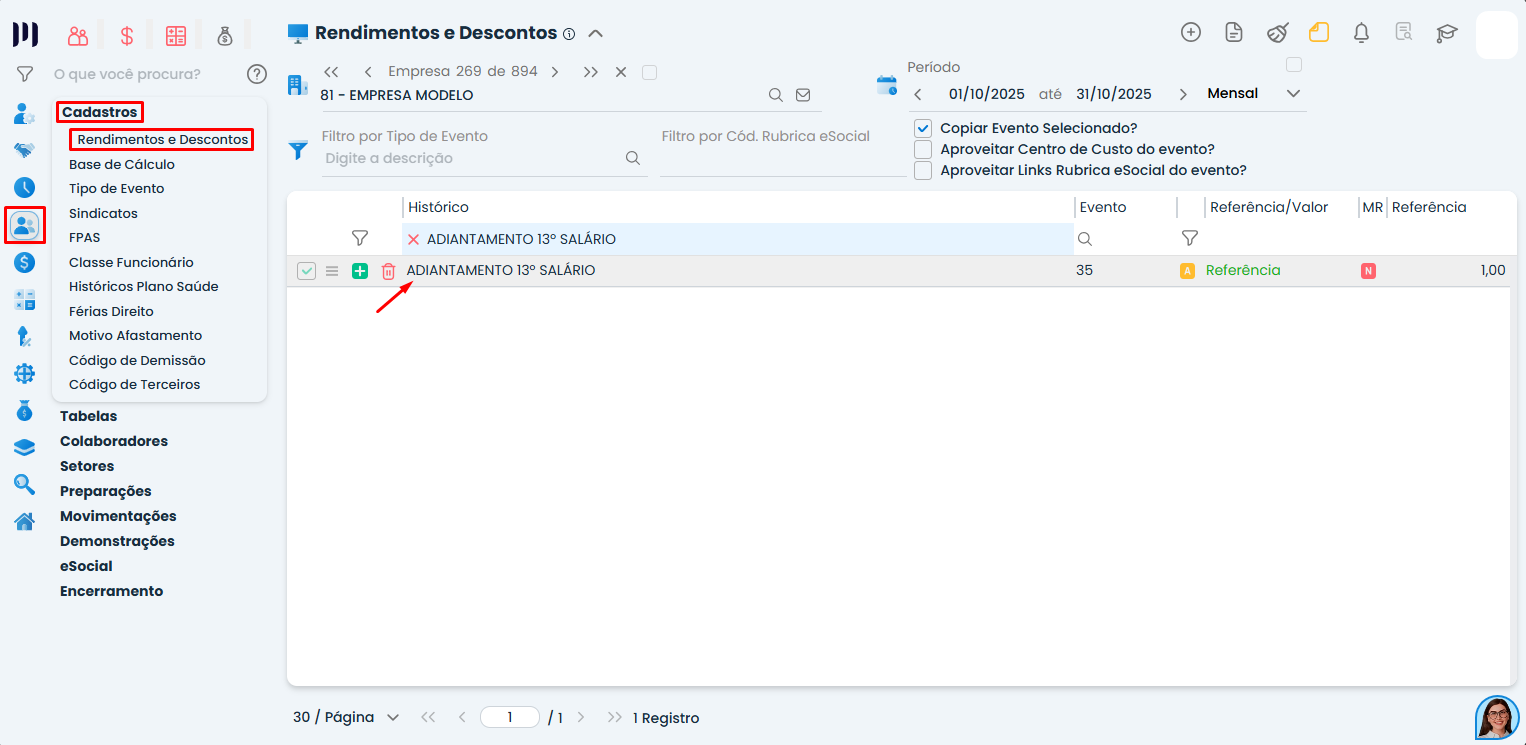Open the handshake icon in left sidebar

click(x=25, y=151)
